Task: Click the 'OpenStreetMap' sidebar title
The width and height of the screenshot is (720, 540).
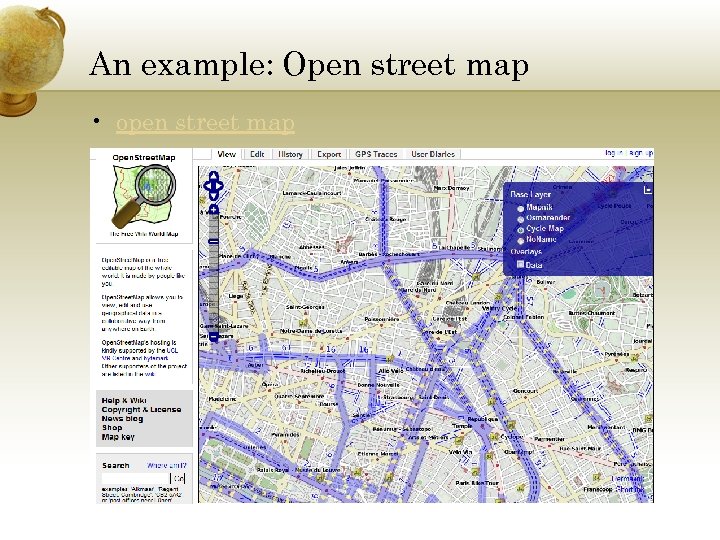Action: click(144, 158)
